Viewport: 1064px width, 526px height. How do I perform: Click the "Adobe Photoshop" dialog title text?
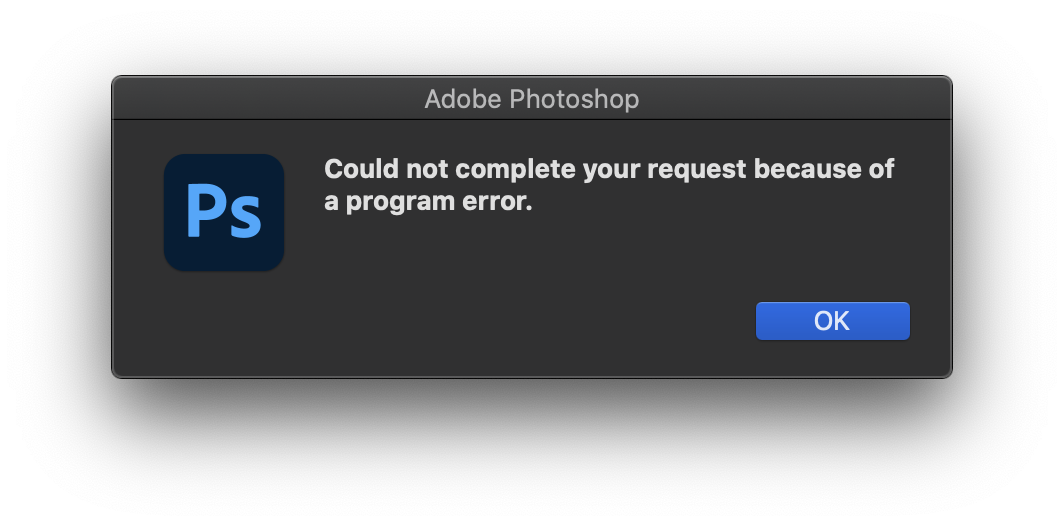coord(531,99)
